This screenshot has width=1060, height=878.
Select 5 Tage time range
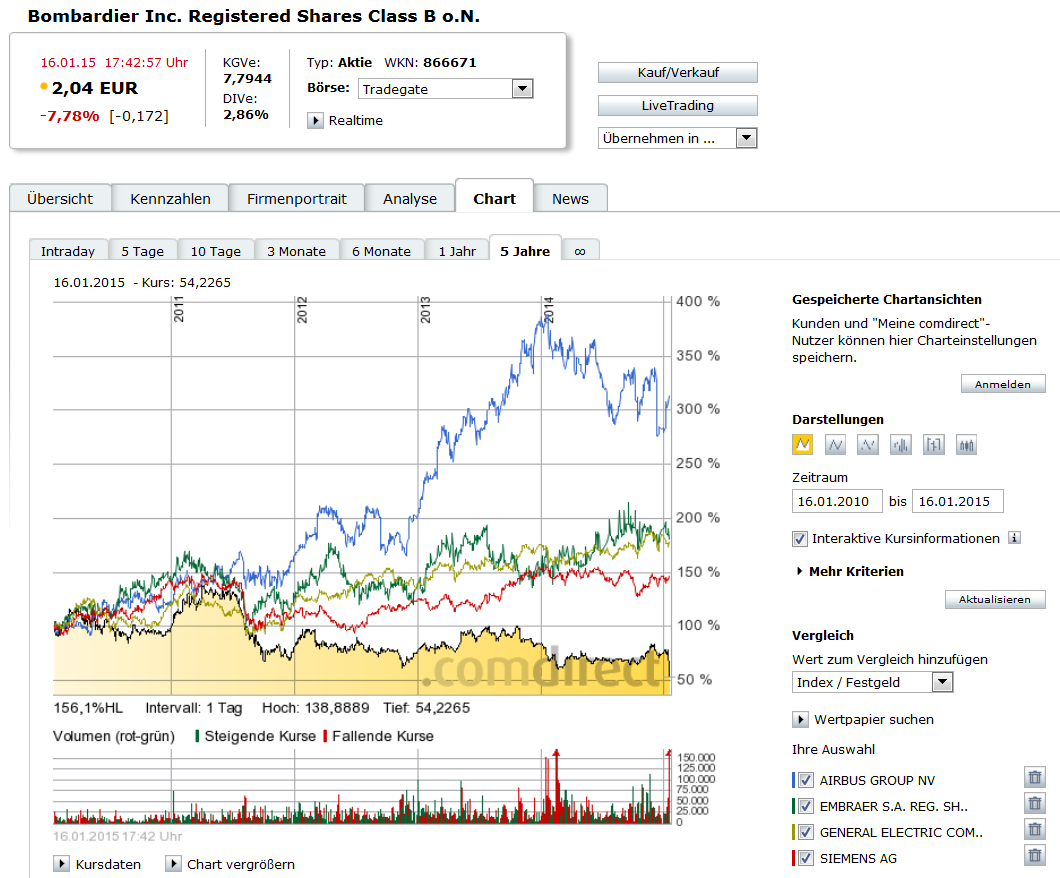(x=143, y=251)
